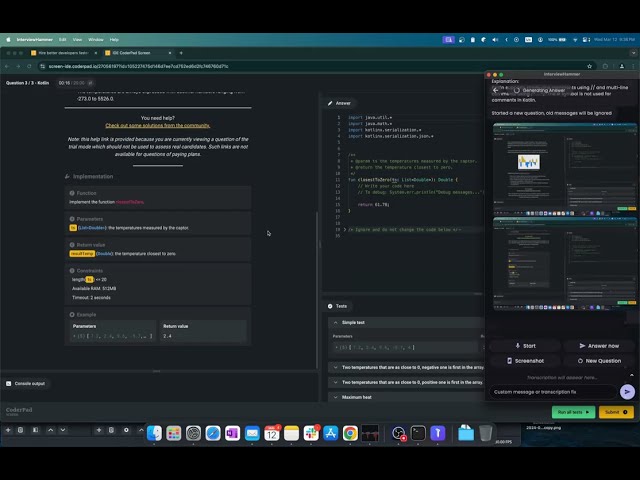The image size is (640, 480).
Task: Click Start transcription in InterviewHammer panel
Action: [525, 346]
